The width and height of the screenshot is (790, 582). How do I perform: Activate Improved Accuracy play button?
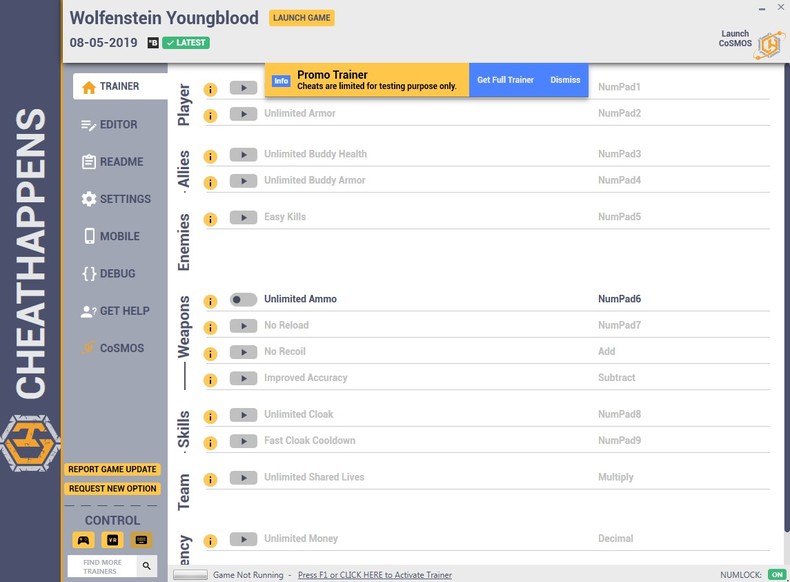coord(243,378)
